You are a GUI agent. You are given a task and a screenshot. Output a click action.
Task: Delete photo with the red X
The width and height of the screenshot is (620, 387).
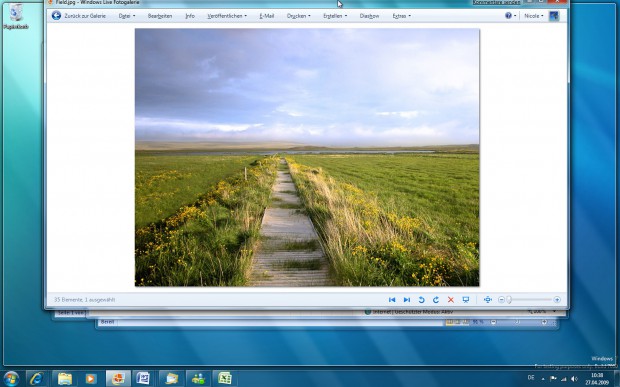pyautogui.click(x=450, y=300)
